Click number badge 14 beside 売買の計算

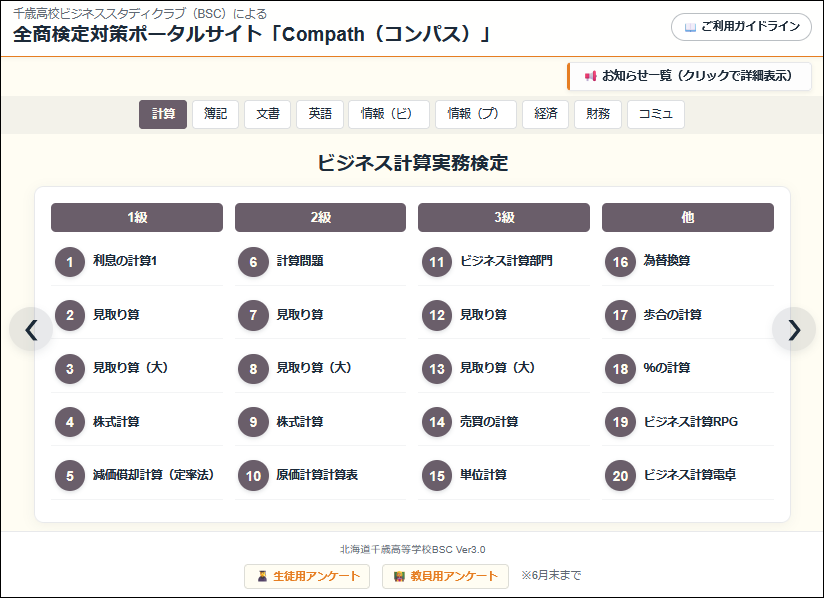coord(437,422)
